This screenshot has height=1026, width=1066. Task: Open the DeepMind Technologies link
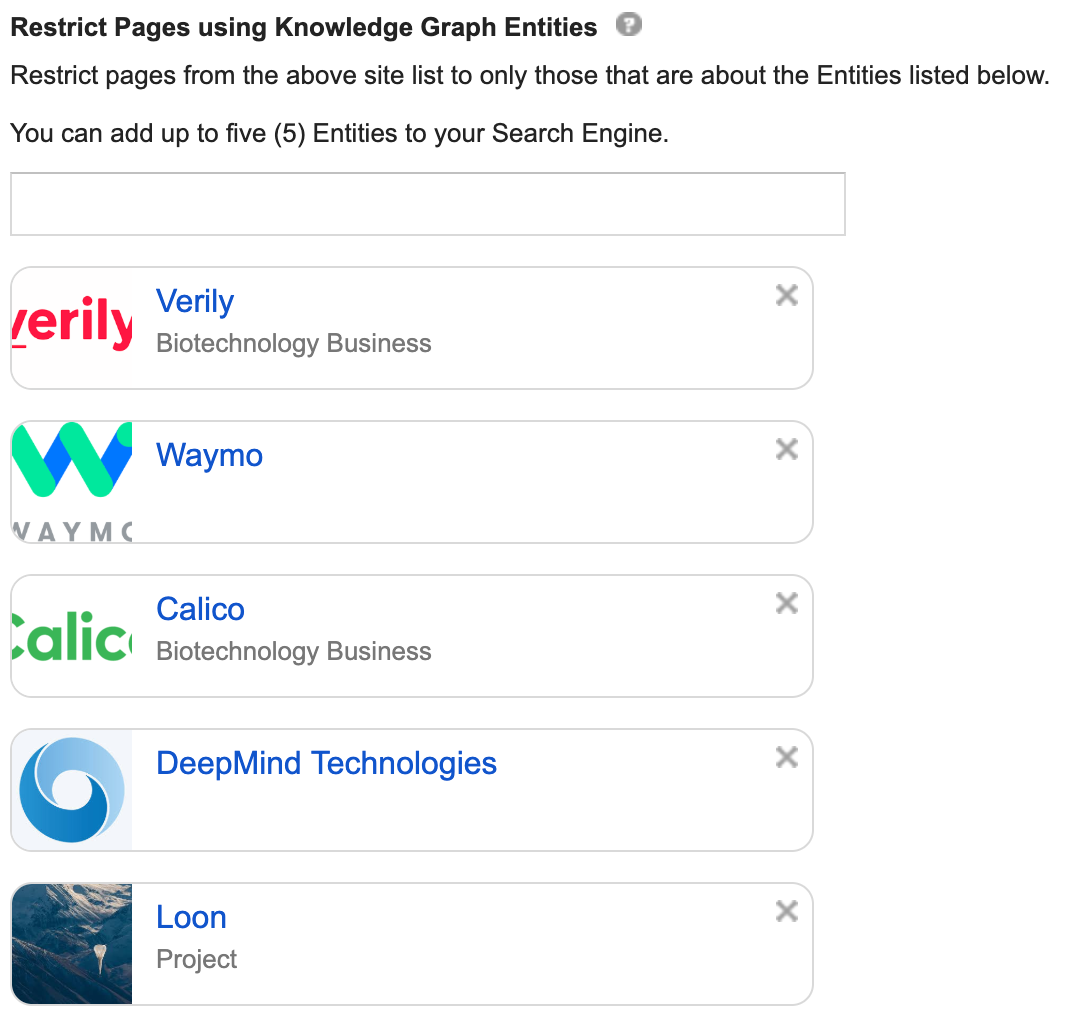click(326, 764)
